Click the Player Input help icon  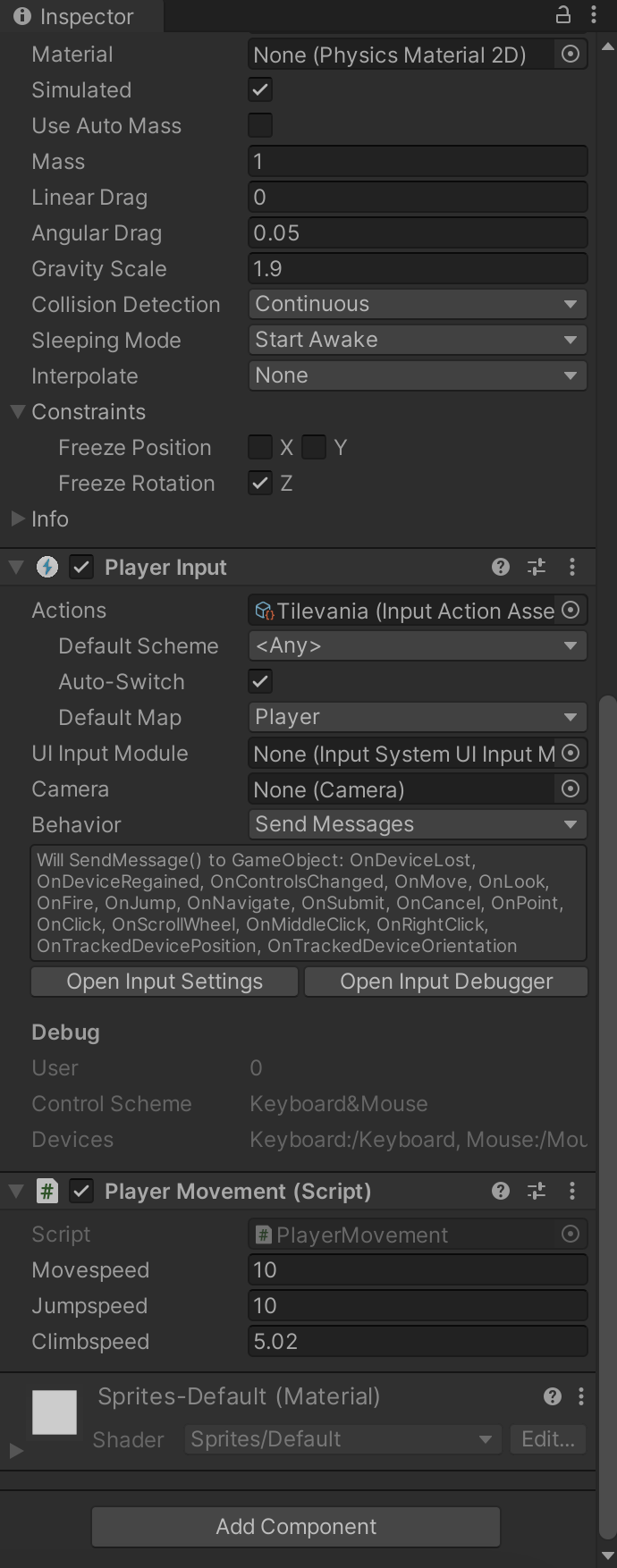point(499,567)
